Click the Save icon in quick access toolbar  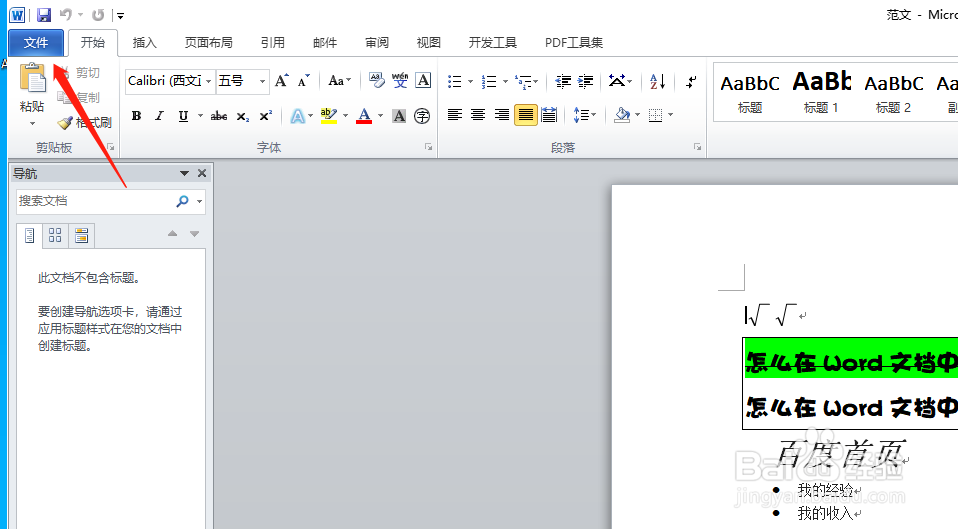tap(43, 15)
